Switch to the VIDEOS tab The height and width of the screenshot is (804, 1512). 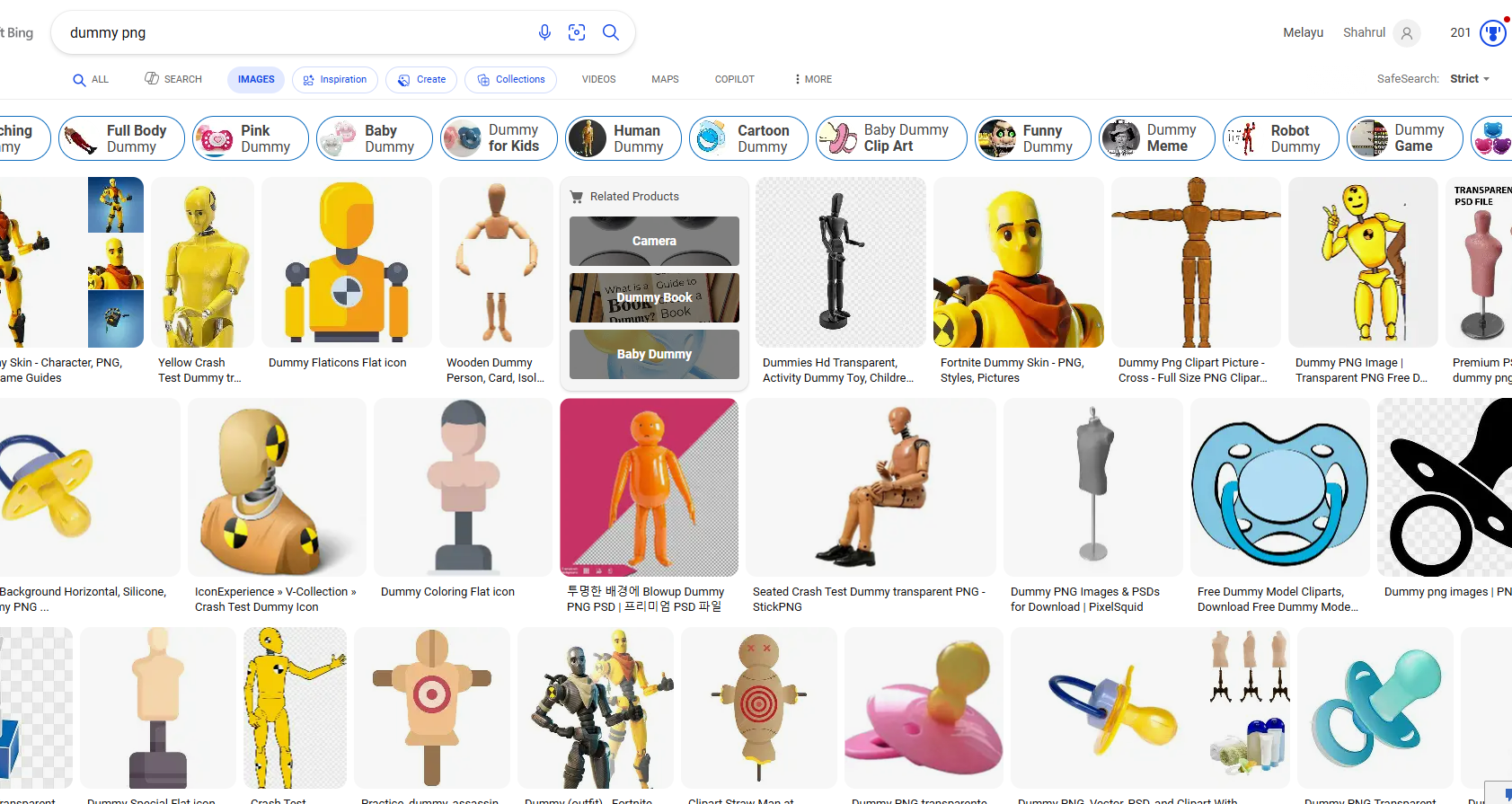pos(598,80)
